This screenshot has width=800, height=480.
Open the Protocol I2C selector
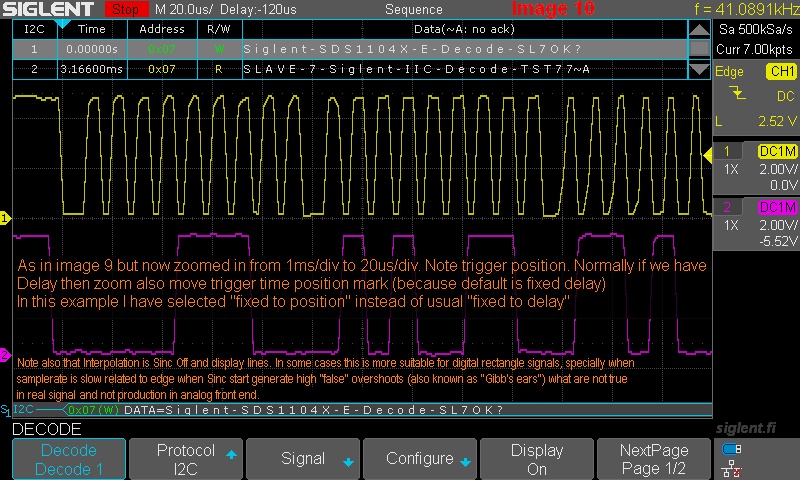[x=186, y=459]
